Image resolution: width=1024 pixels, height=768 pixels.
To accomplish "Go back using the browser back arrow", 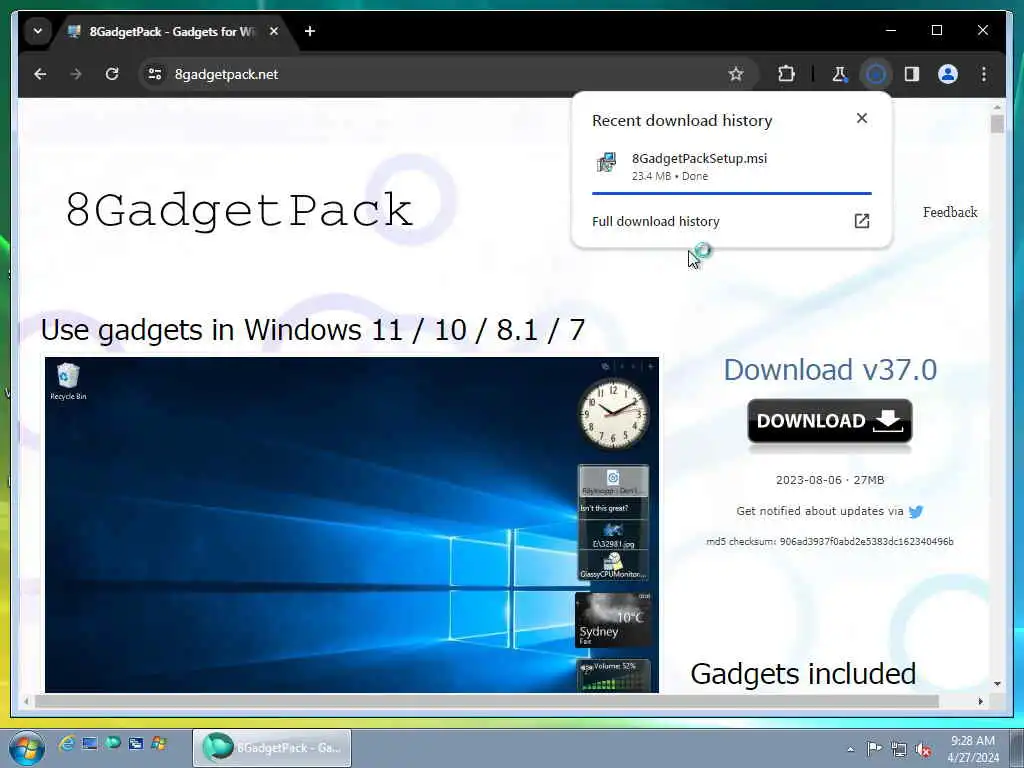I will click(40, 74).
